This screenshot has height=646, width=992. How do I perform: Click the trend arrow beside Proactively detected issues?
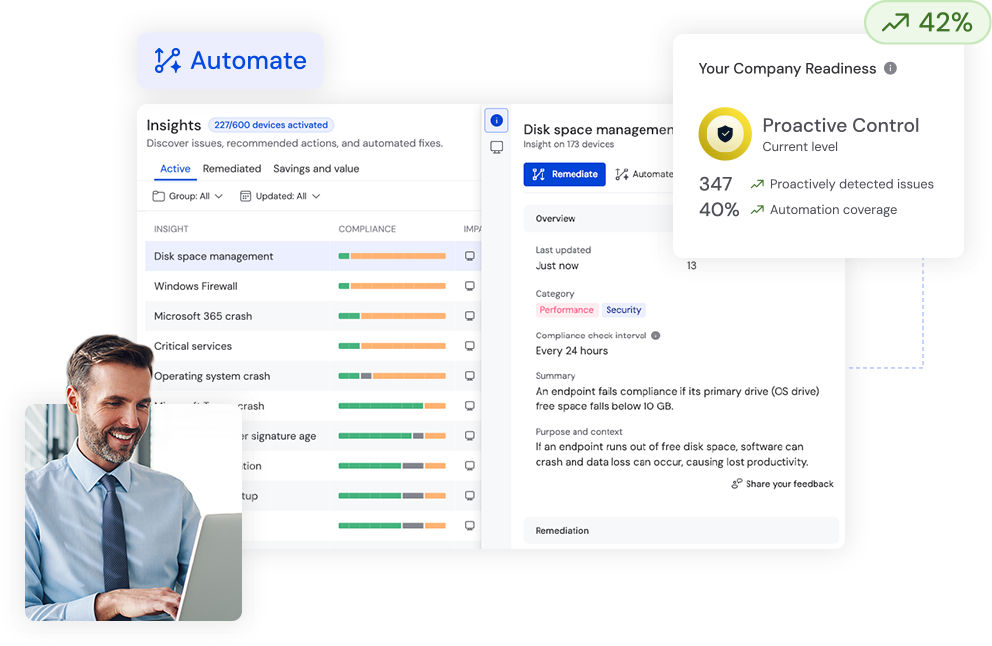pyautogui.click(x=757, y=184)
